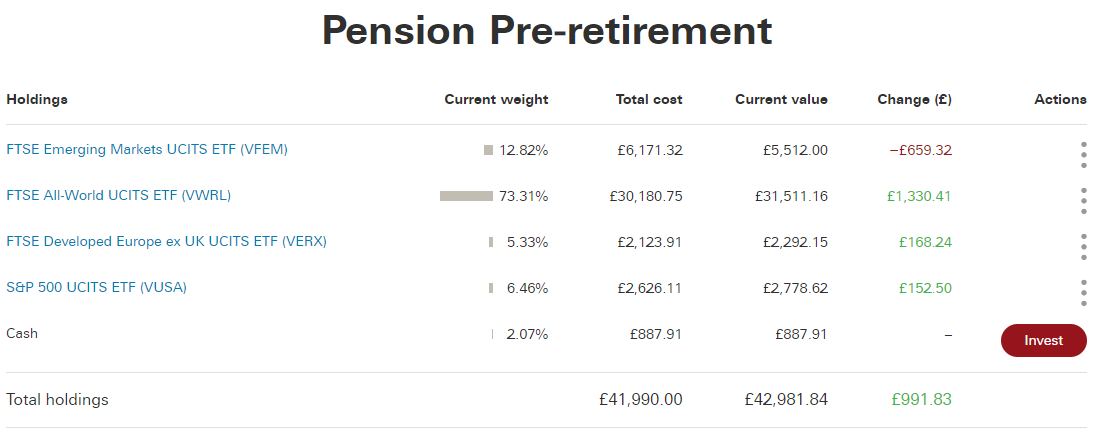Click the Pension Pre-retirement heading
Image resolution: width=1101 pixels, height=428 pixels.
(548, 30)
